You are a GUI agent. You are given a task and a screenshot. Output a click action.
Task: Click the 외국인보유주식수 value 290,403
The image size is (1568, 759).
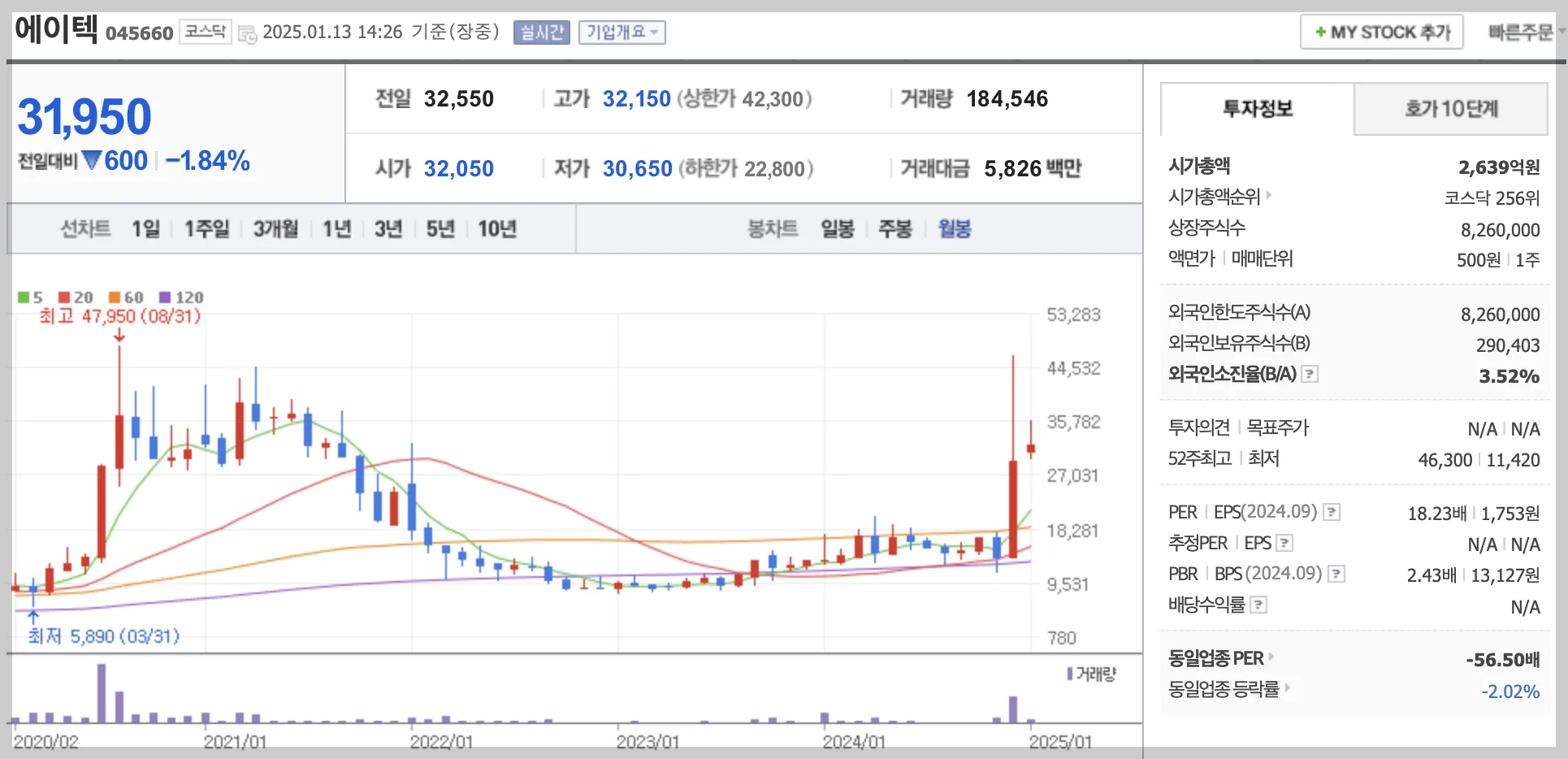1508,345
